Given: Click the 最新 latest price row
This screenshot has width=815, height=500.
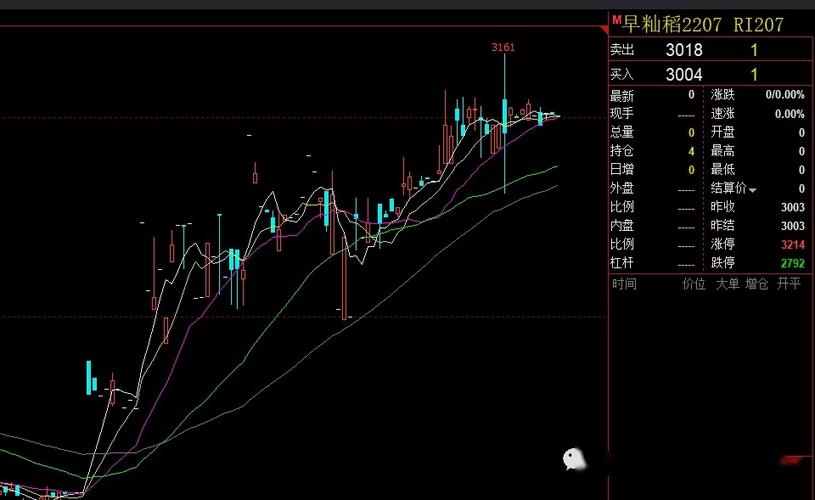Looking at the screenshot, I should click(x=652, y=96).
